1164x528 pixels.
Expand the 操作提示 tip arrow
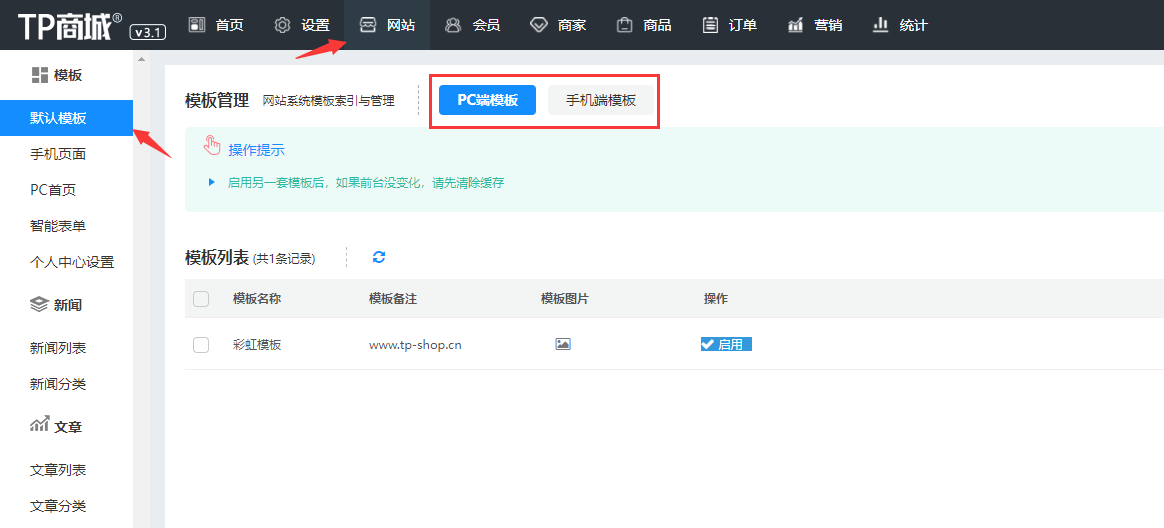click(x=212, y=182)
